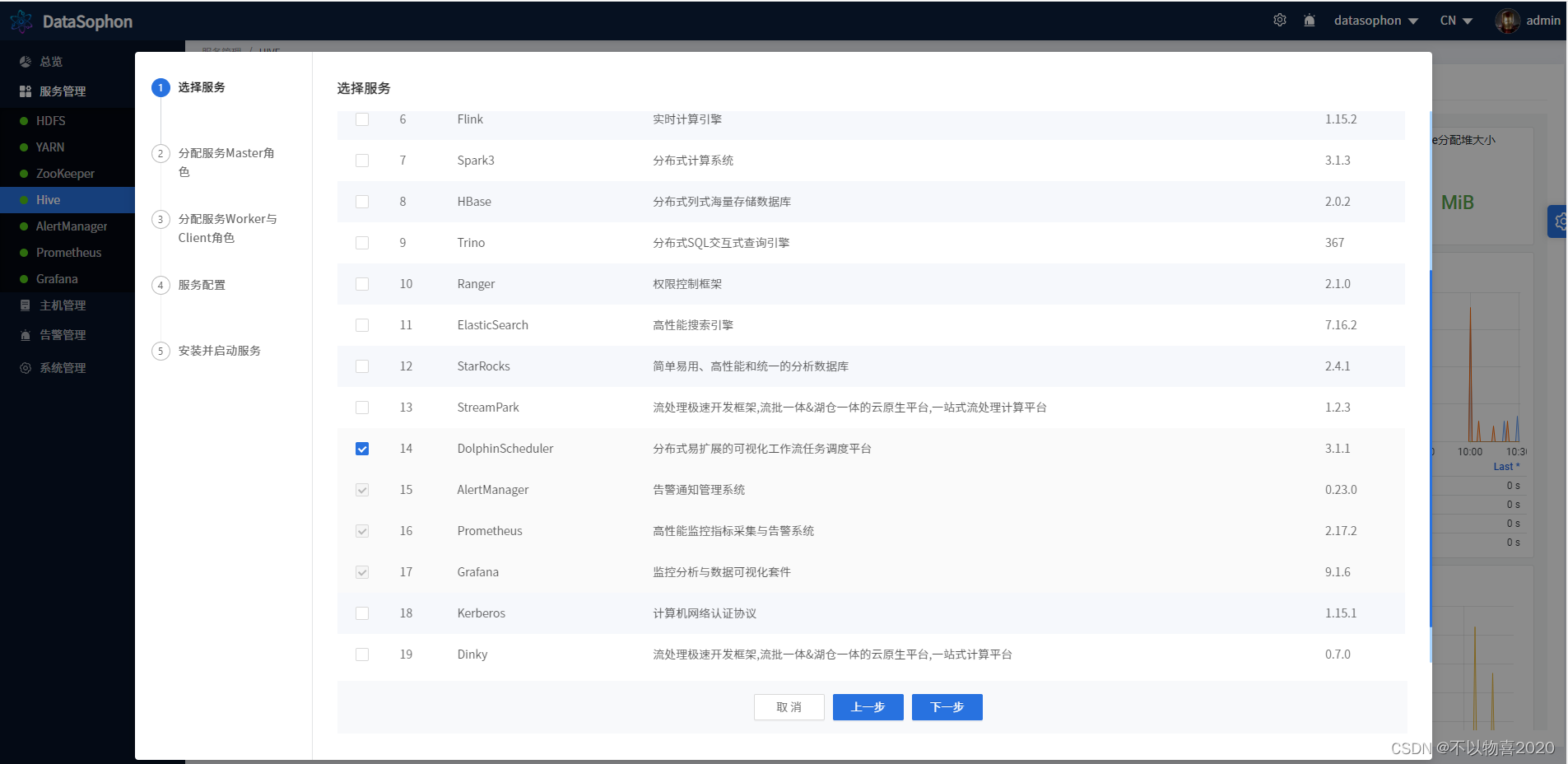The image size is (1568, 764).
Task: Click the 服务管理 sidebar icon
Action: point(26,91)
